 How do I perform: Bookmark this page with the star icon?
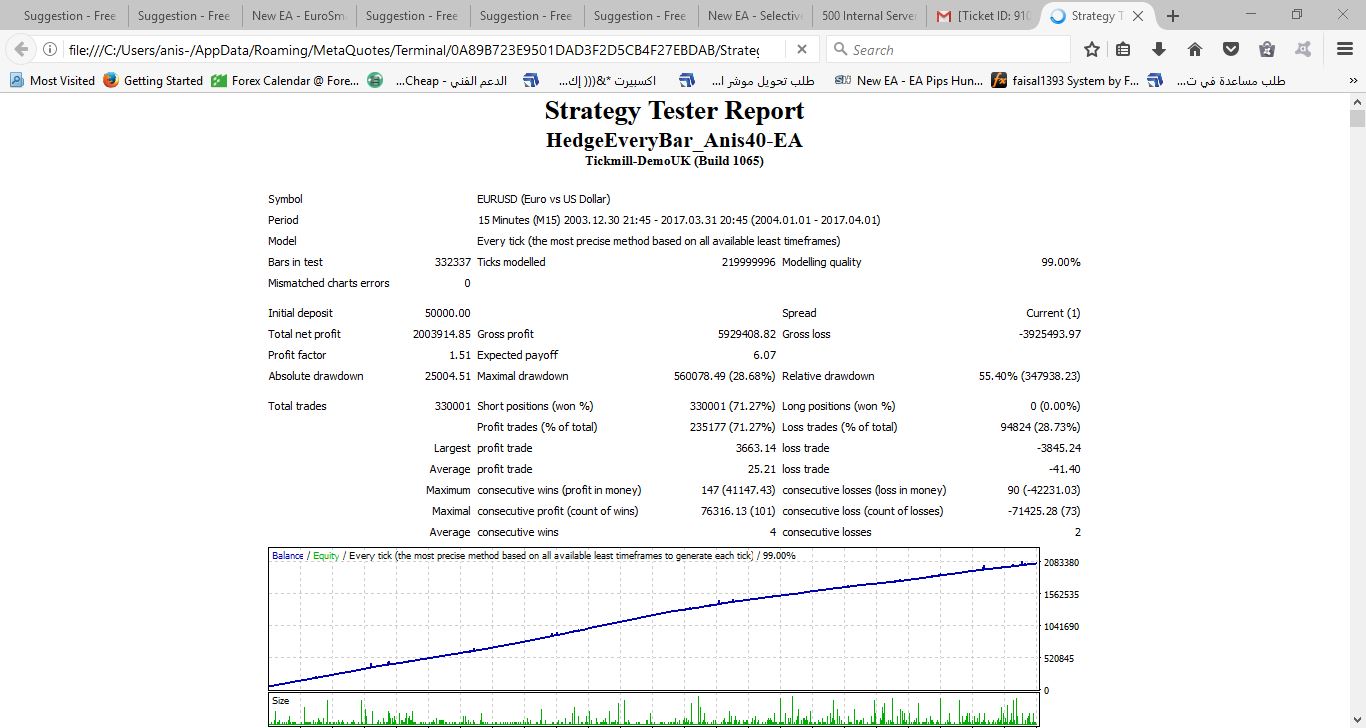pos(1092,49)
